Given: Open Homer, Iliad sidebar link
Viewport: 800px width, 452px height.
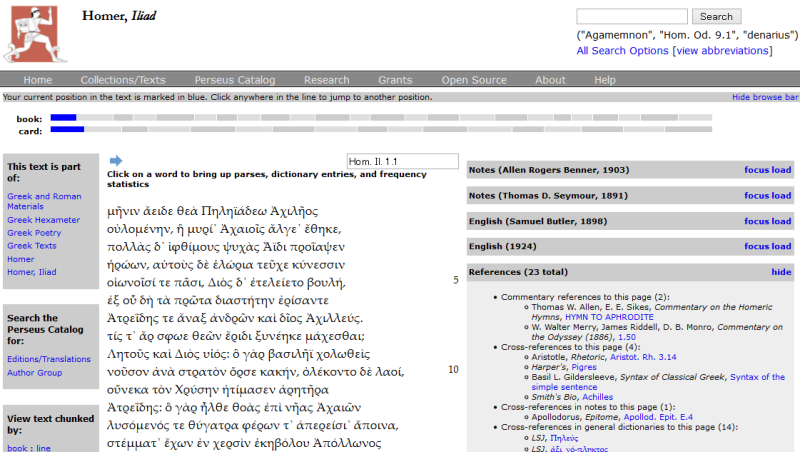Looking at the screenshot, I should pyautogui.click(x=32, y=272).
